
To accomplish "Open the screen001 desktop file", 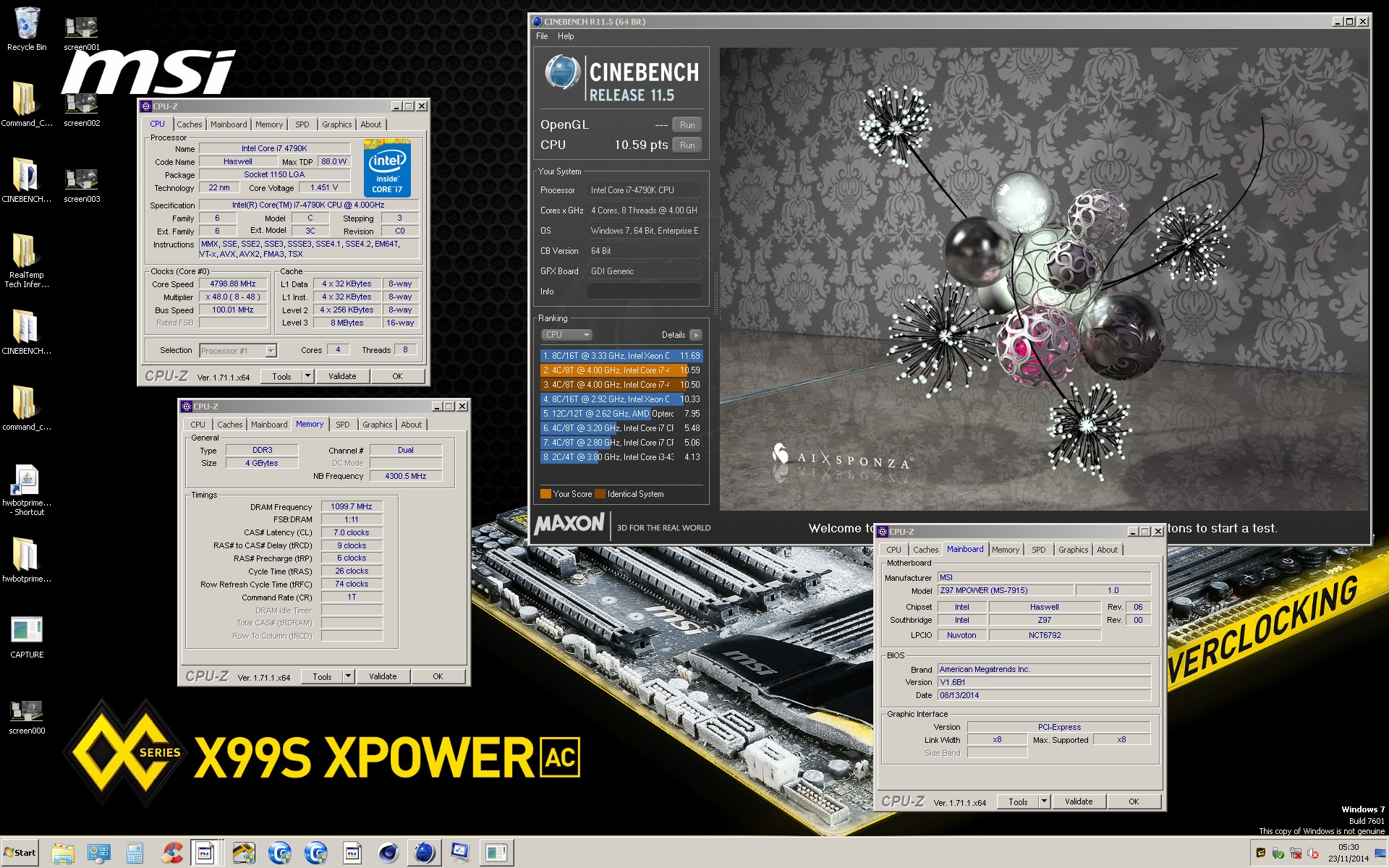I will coord(81,33).
